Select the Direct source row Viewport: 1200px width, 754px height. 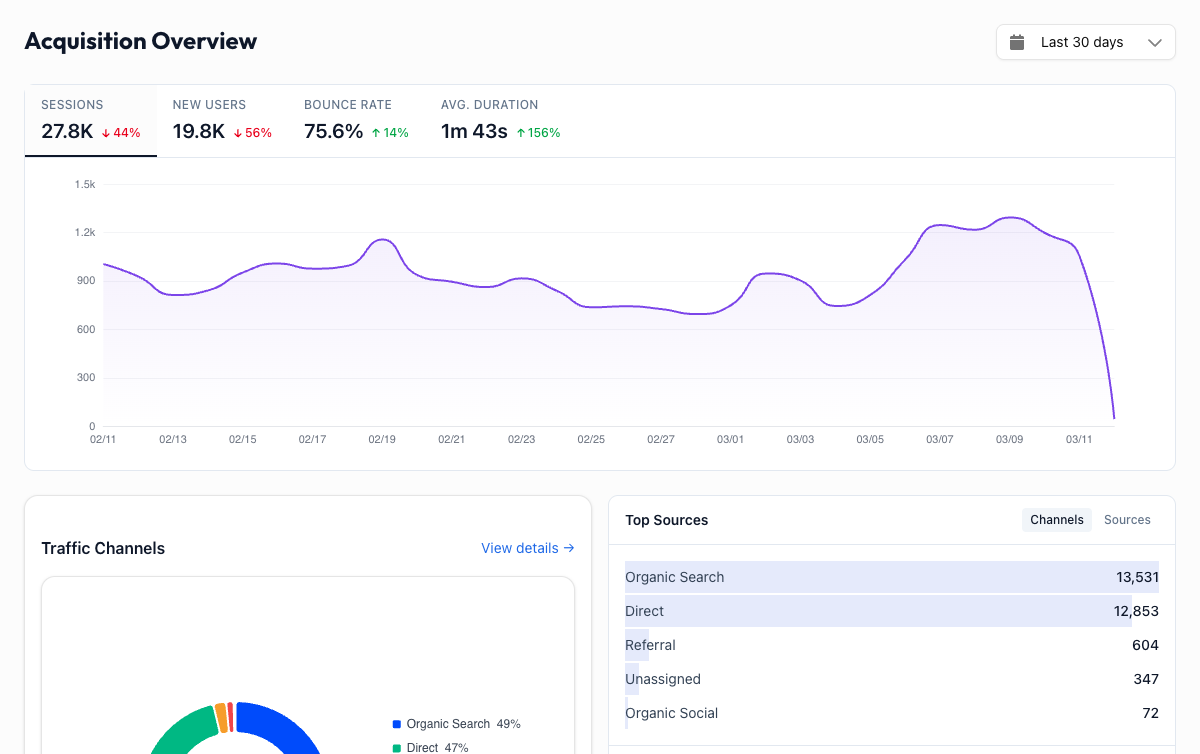click(x=891, y=611)
